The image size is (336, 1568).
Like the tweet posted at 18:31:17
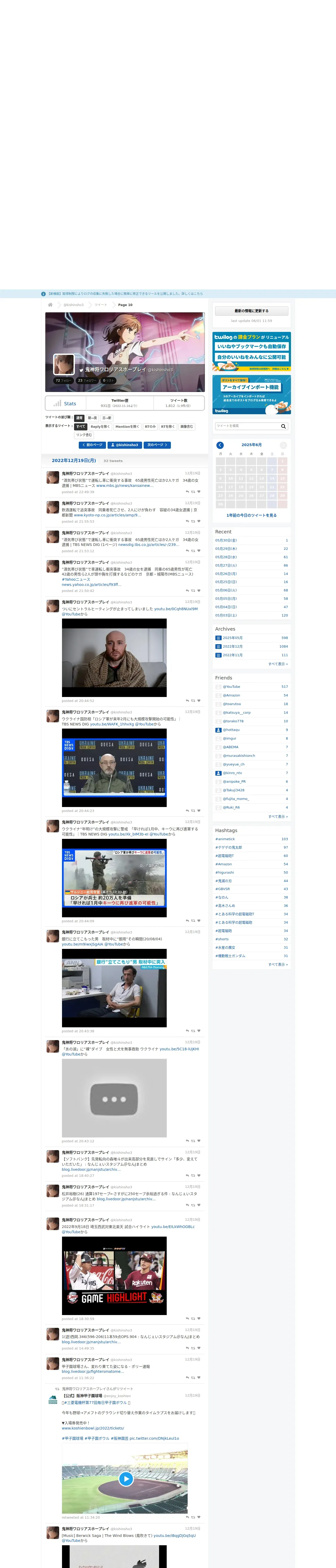(199, 1205)
